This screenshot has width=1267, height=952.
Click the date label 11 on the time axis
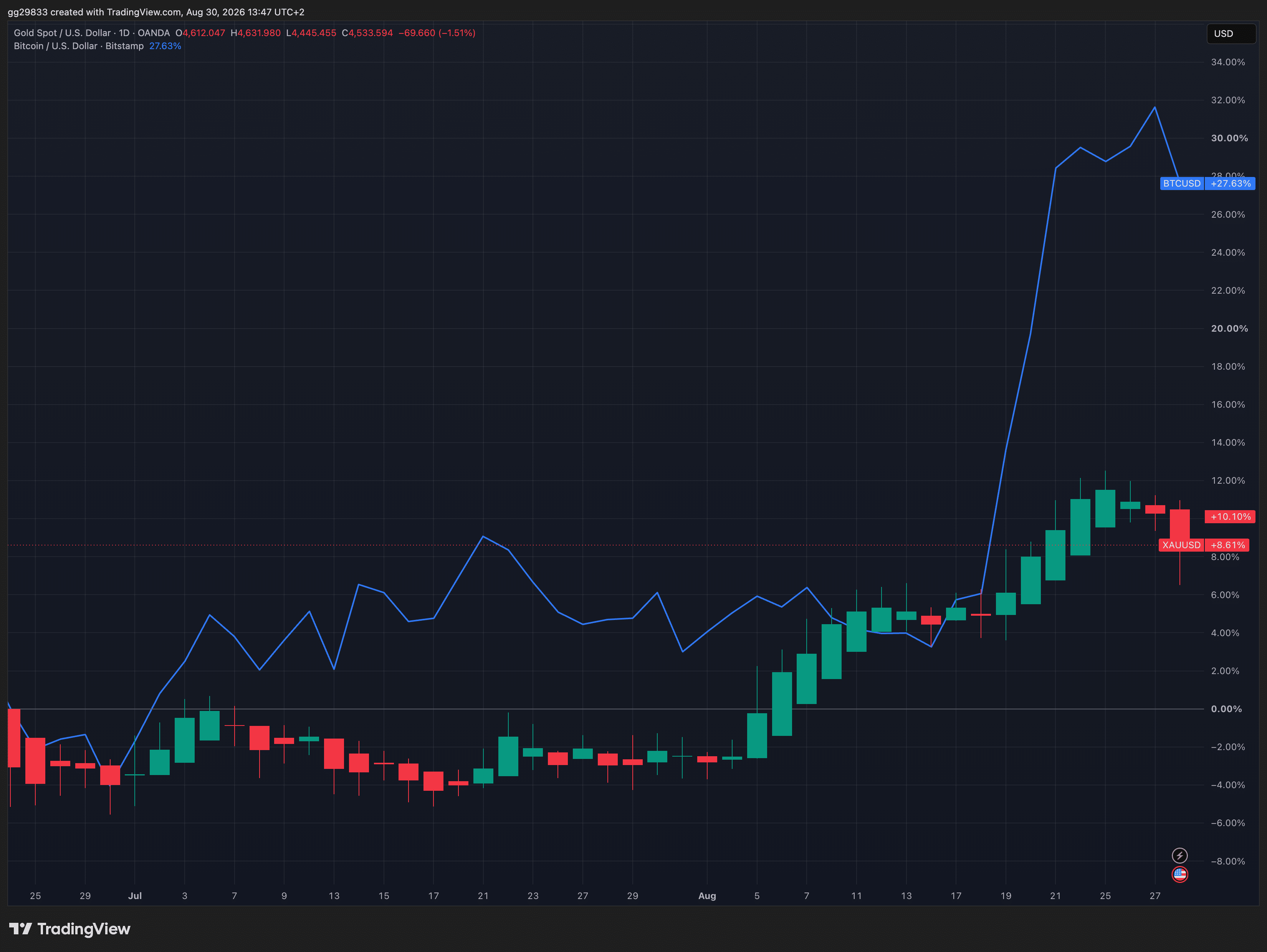(856, 896)
